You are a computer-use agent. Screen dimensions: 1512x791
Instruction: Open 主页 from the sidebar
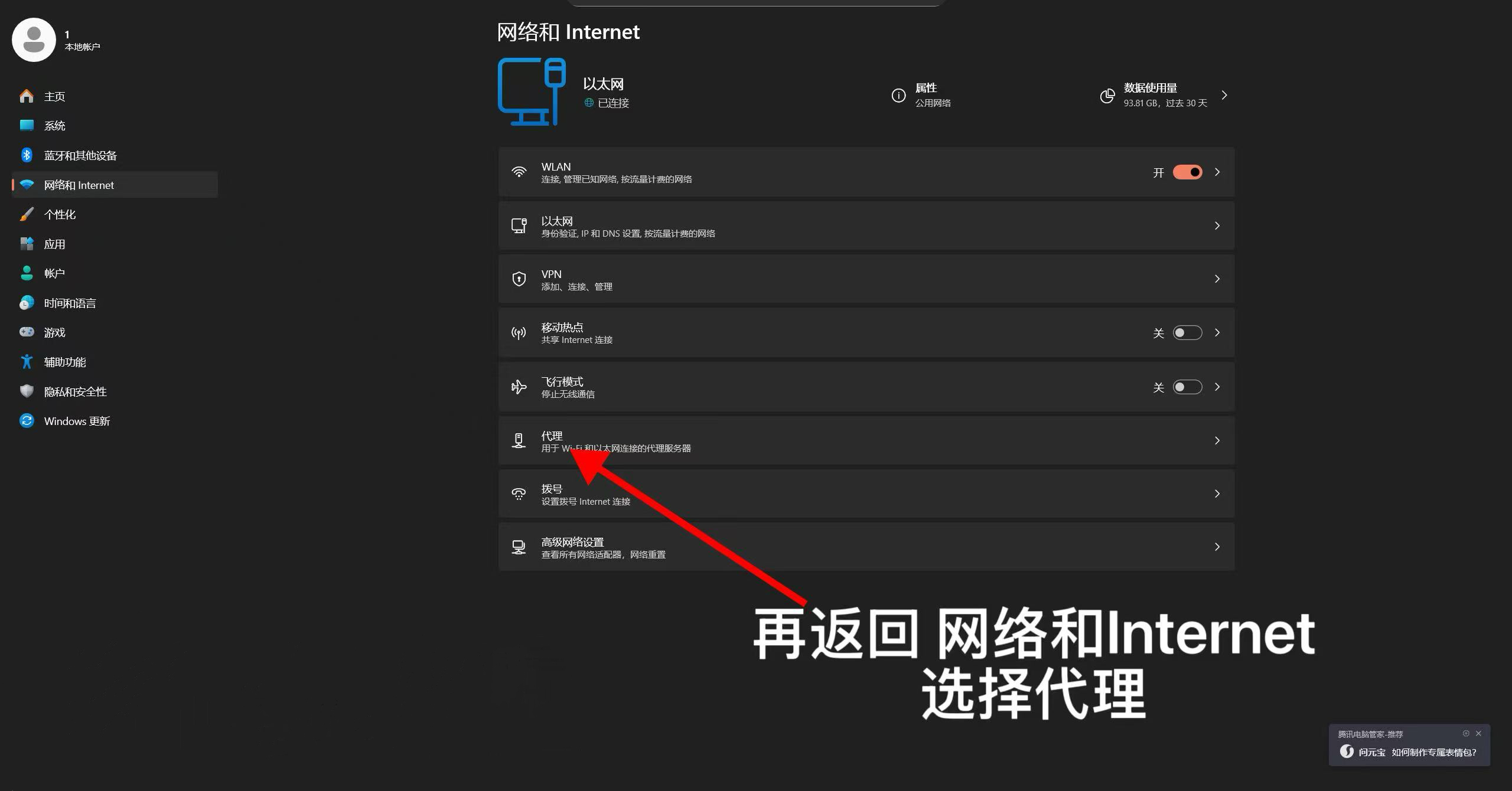54,96
